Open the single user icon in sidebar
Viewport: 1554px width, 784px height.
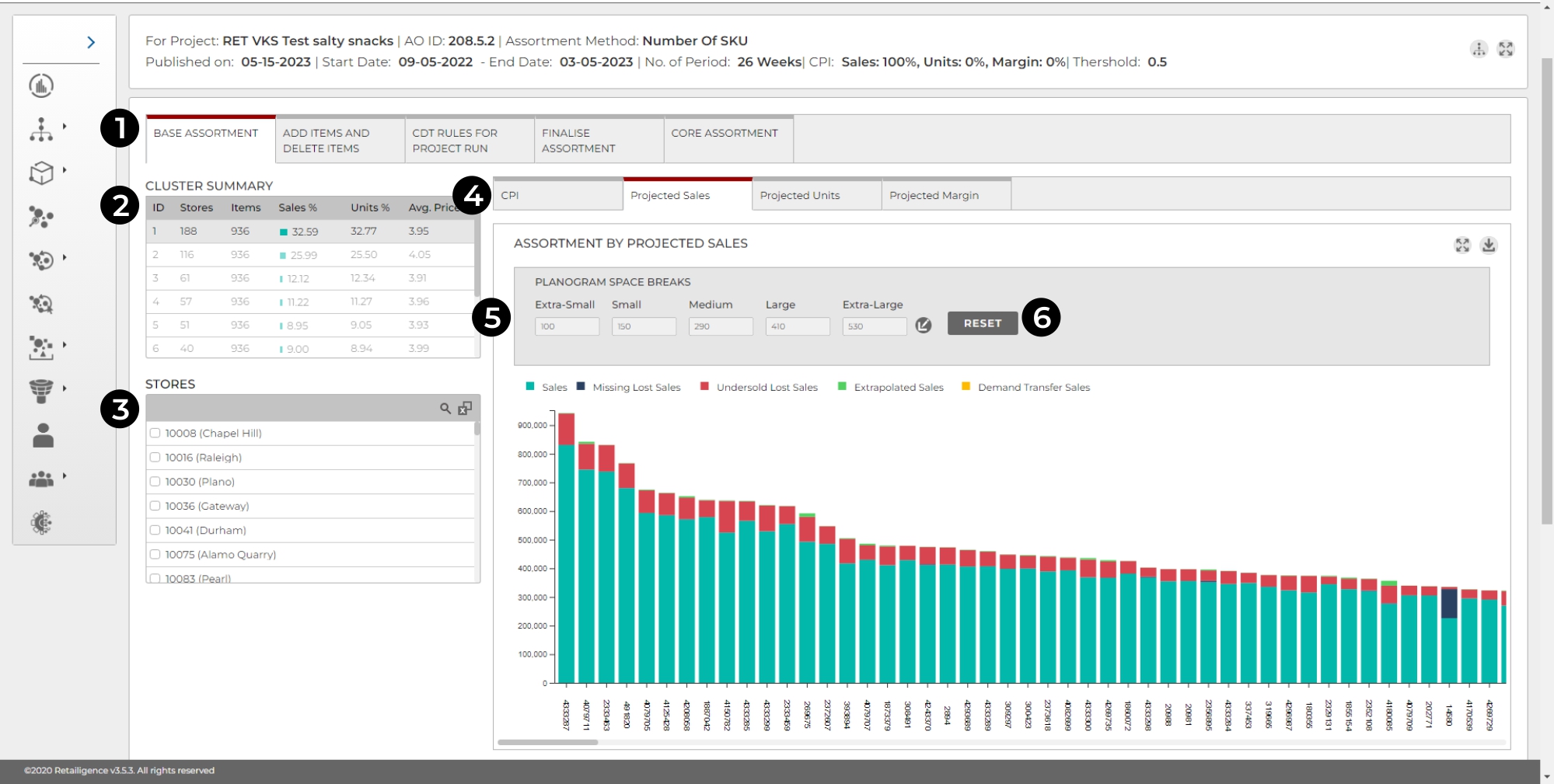pyautogui.click(x=43, y=435)
